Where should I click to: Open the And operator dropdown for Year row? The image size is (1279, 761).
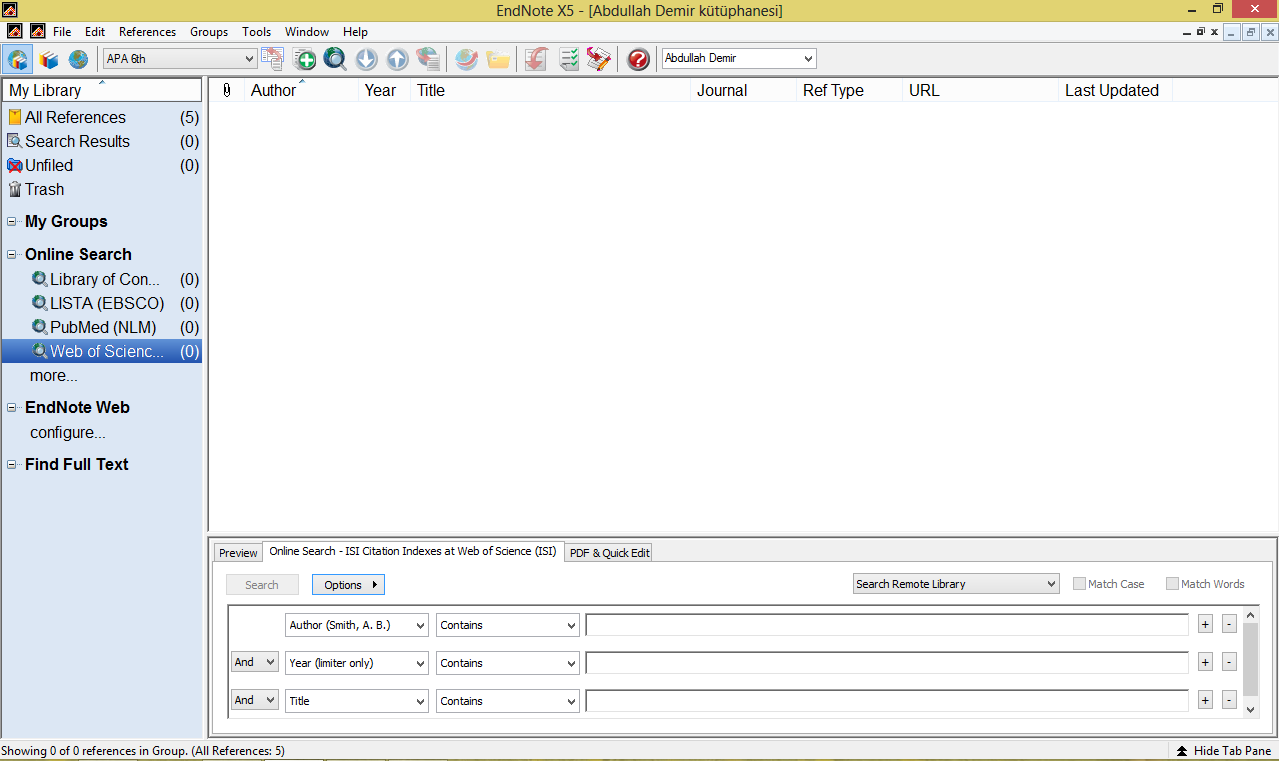(255, 662)
